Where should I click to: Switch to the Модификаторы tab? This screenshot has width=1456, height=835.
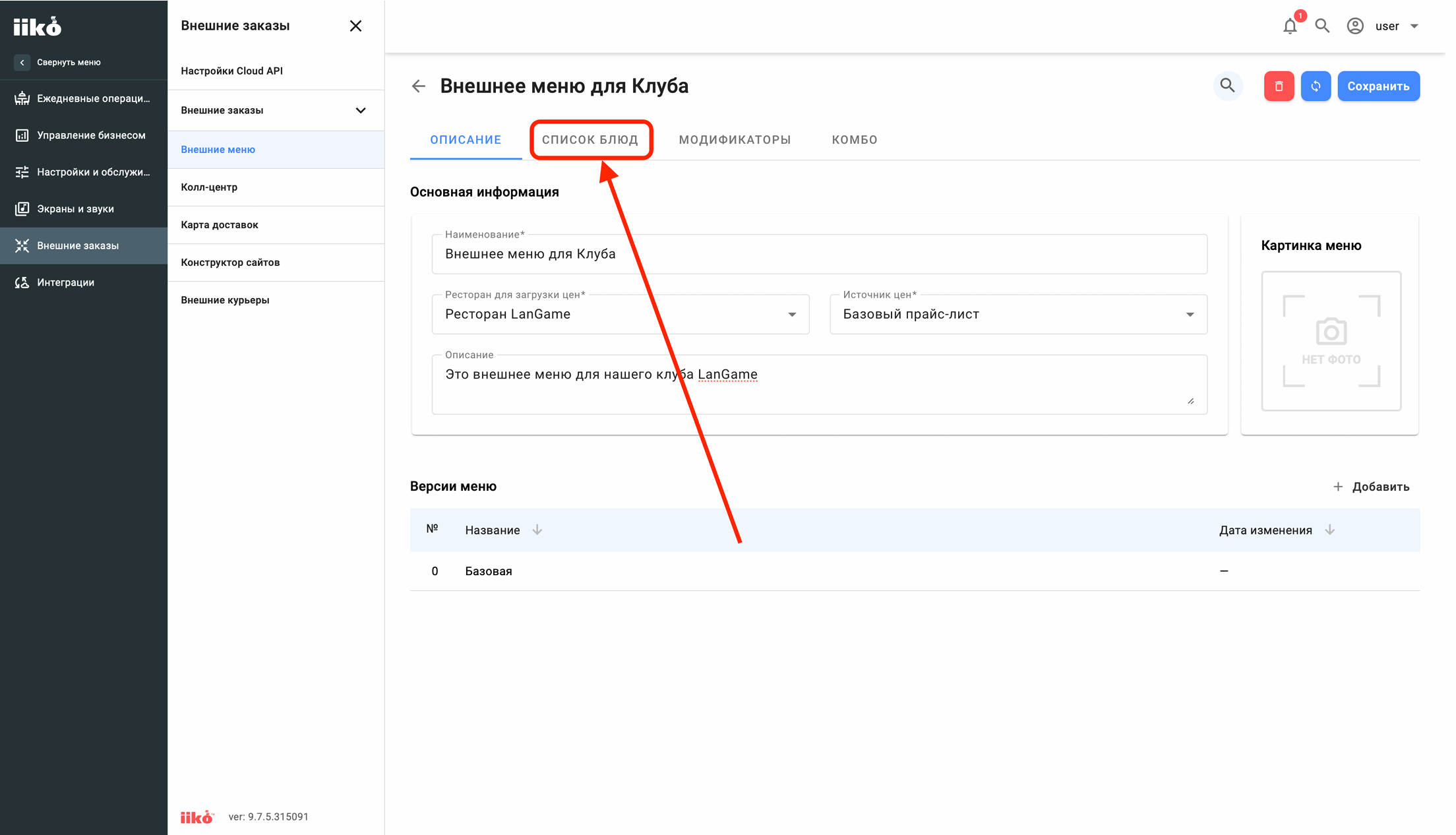tap(735, 140)
